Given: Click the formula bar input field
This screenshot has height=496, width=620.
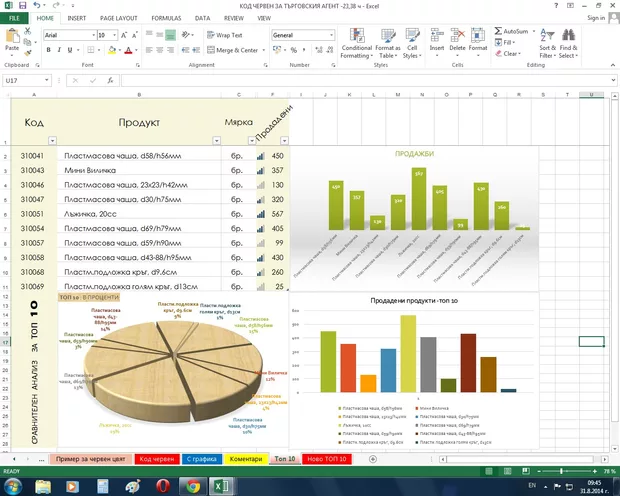Looking at the screenshot, I should click(350, 80).
